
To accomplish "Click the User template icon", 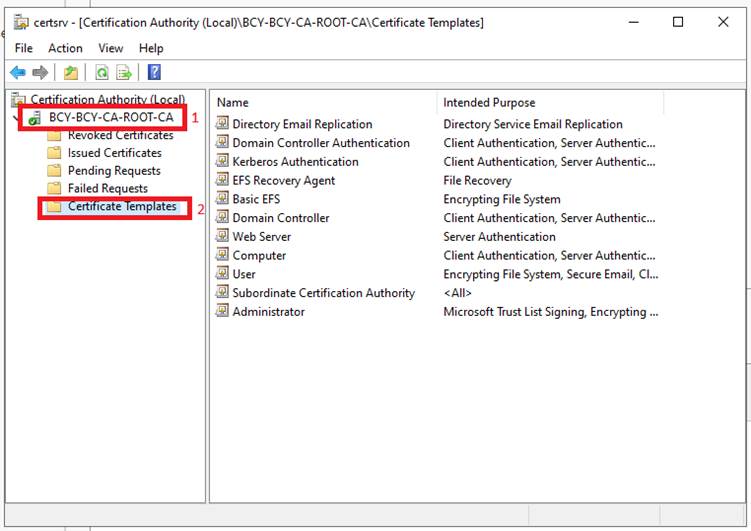I will [x=222, y=273].
